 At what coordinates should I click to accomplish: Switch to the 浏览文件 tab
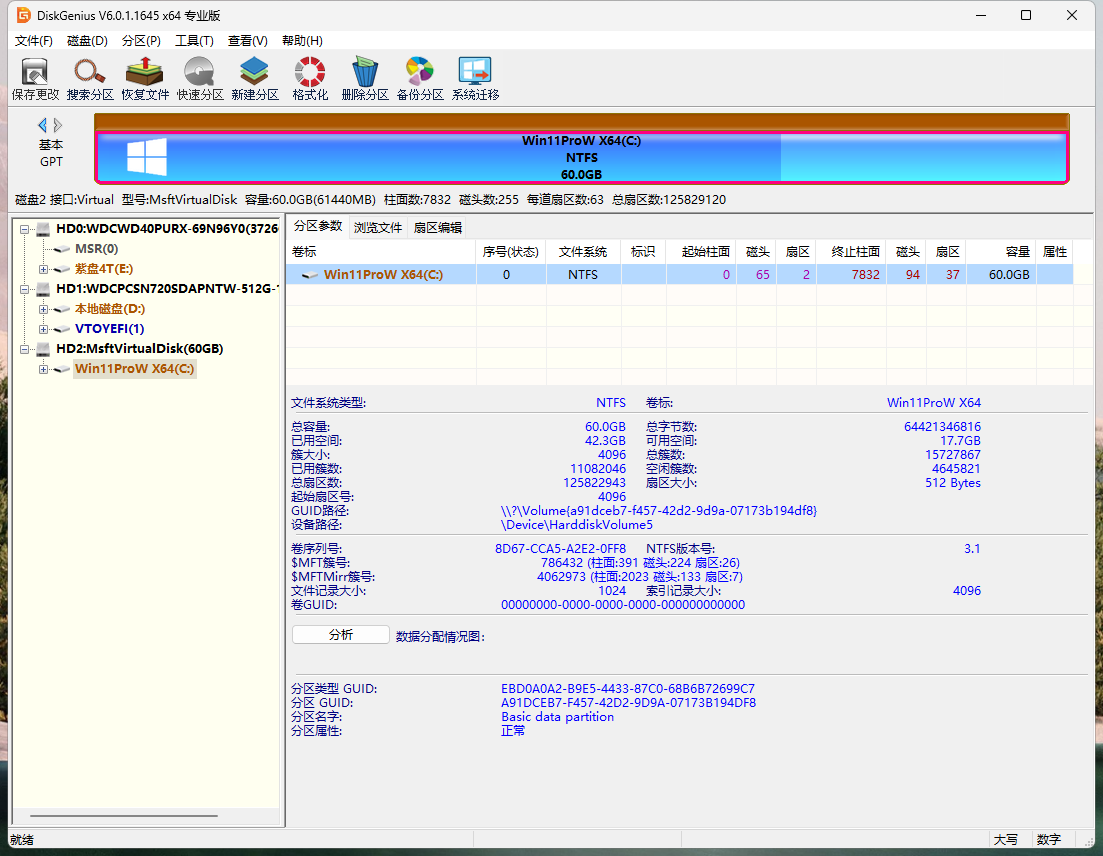click(378, 227)
